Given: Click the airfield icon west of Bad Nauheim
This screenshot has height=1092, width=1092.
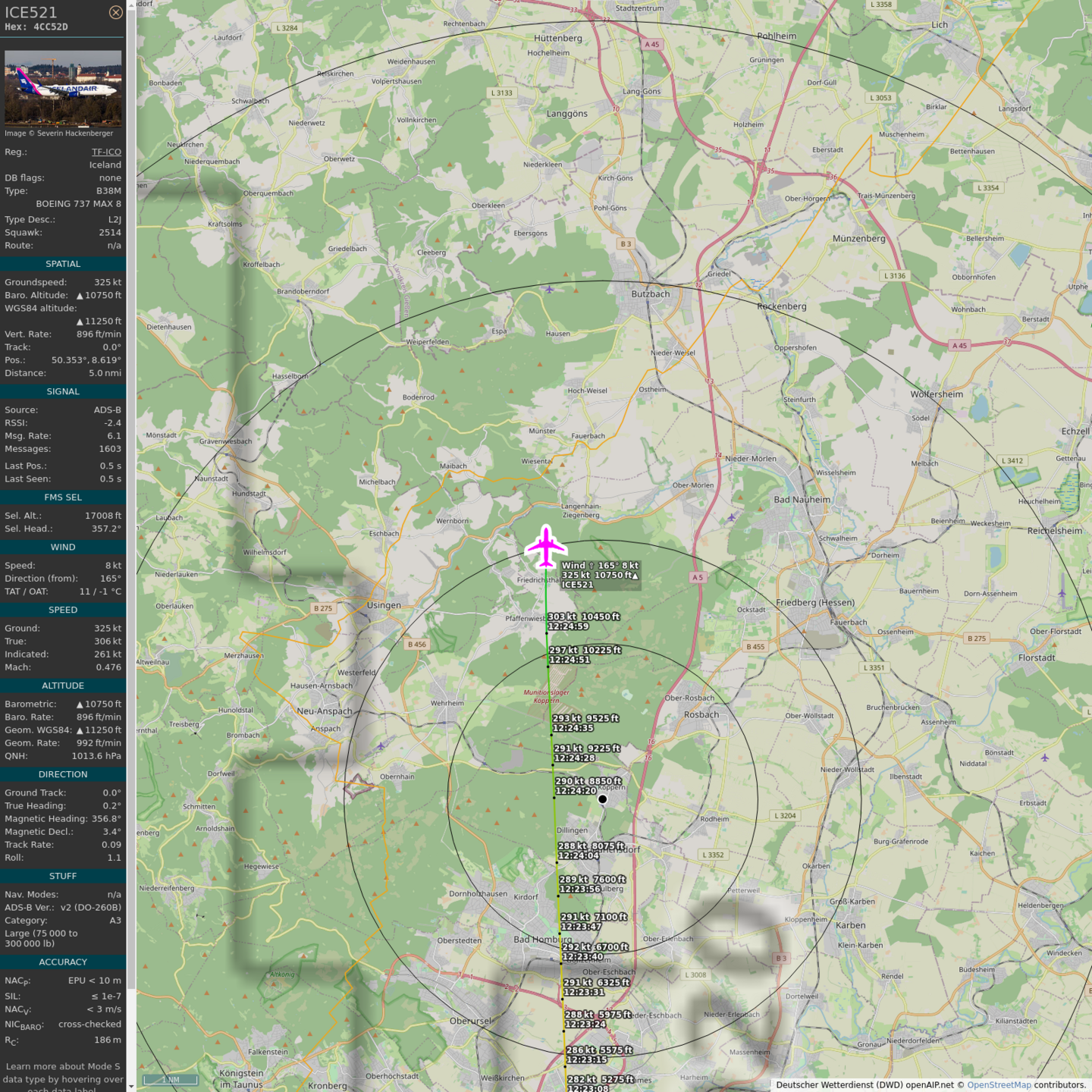Looking at the screenshot, I should pos(732,517).
